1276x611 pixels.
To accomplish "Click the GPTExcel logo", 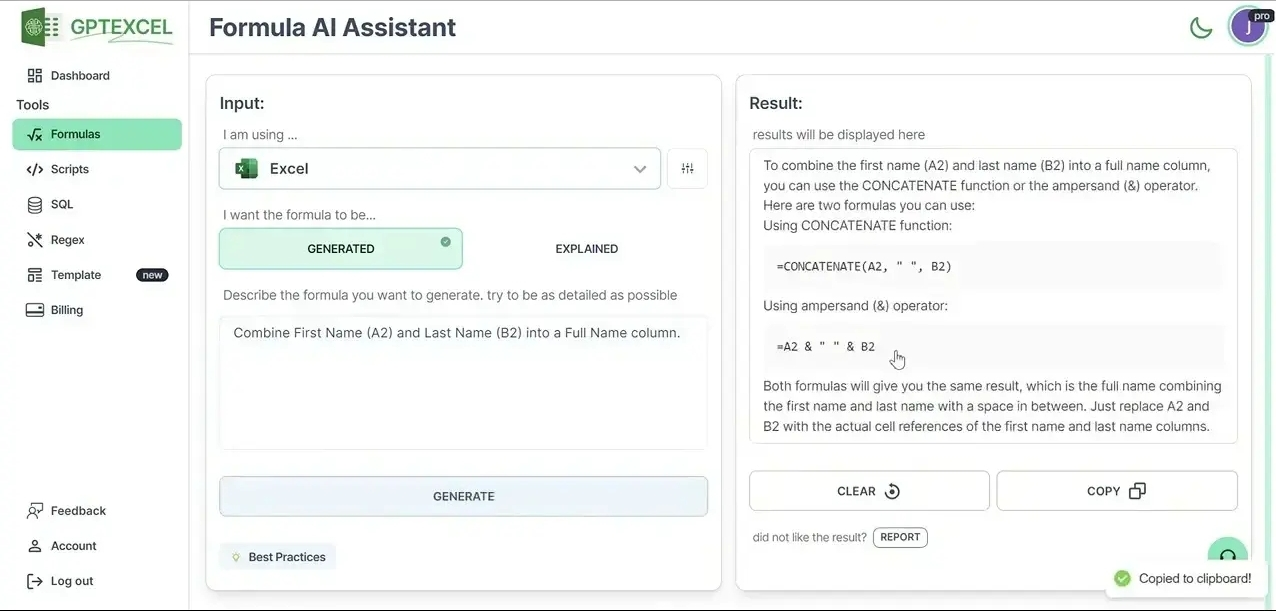I will click(93, 26).
